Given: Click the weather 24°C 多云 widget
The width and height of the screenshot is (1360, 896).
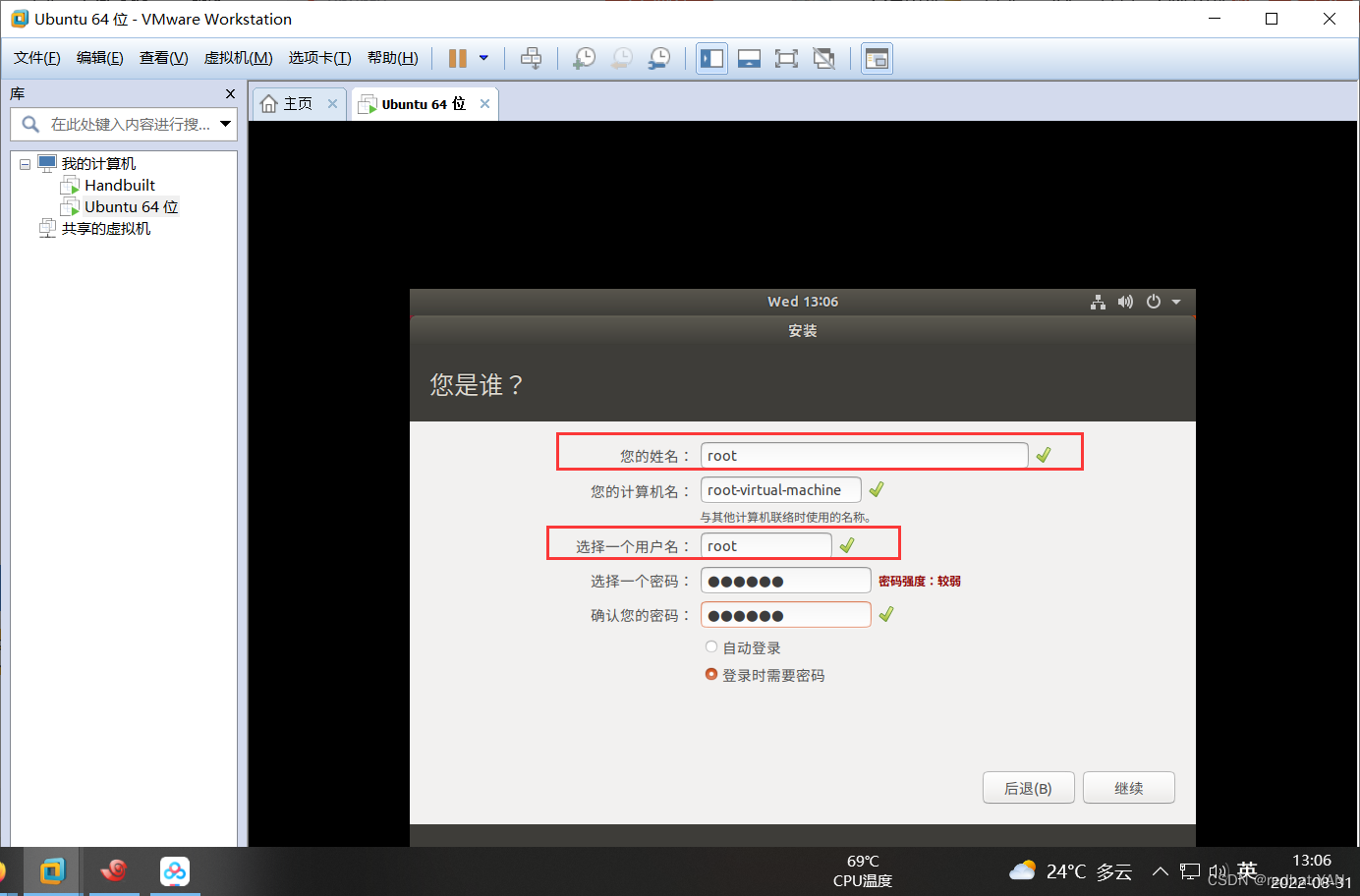Looking at the screenshot, I should pos(1070,871).
